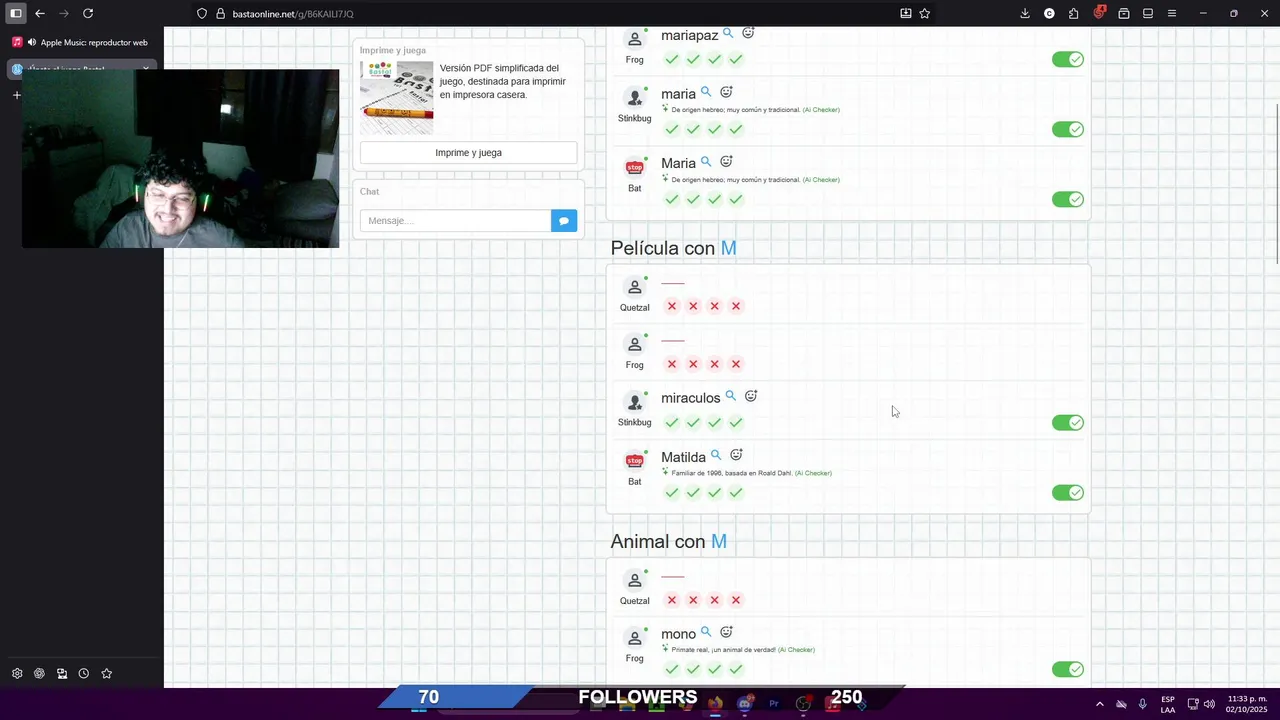Toggle approval switch for mariapaz
Image resolution: width=1280 pixels, height=720 pixels.
point(1068,59)
